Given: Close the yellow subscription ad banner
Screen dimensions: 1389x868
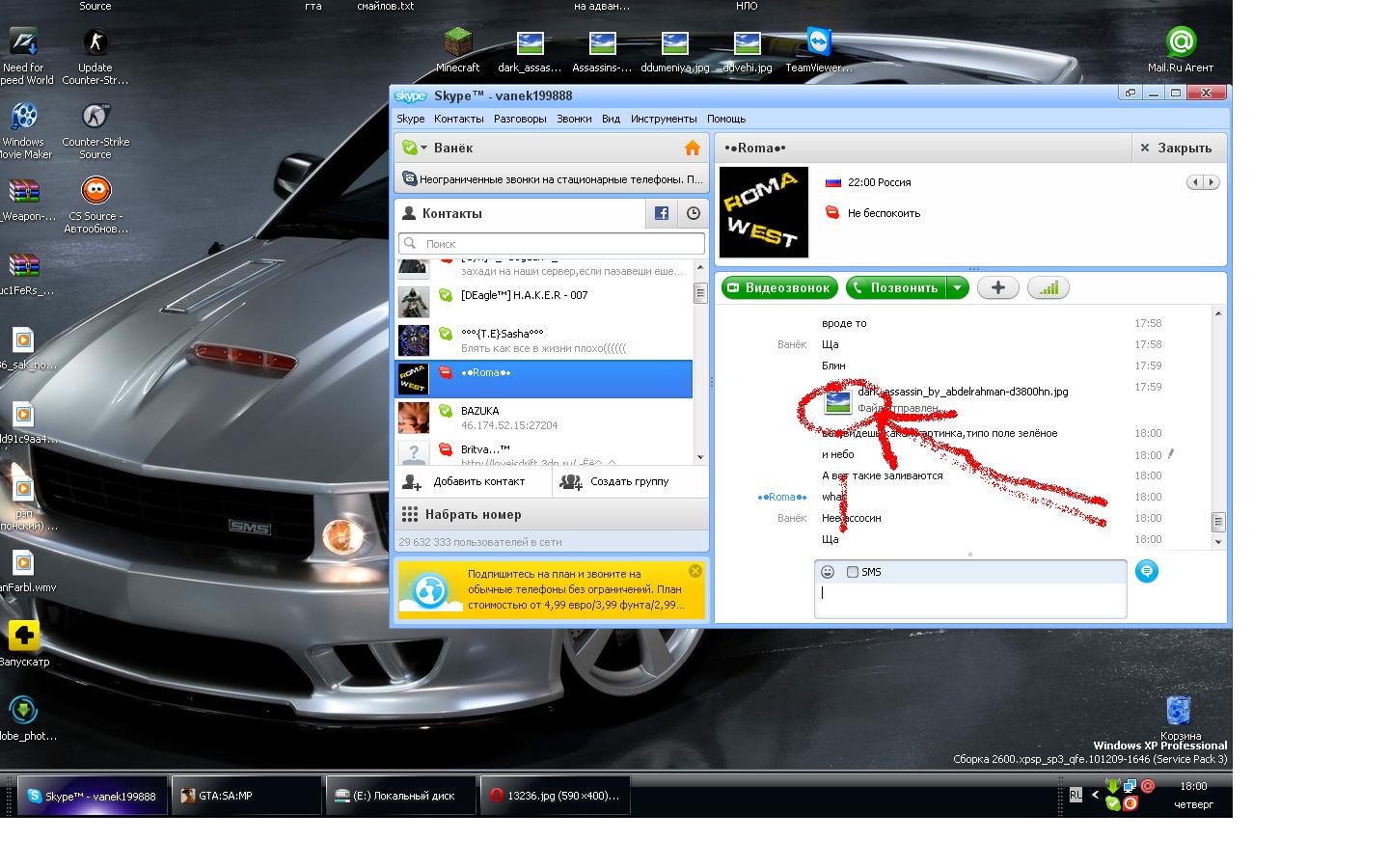Looking at the screenshot, I should coord(695,571).
